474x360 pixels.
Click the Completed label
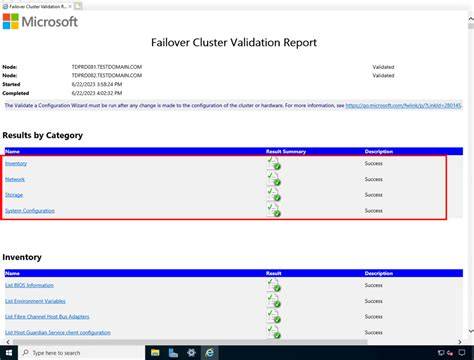tap(16, 93)
